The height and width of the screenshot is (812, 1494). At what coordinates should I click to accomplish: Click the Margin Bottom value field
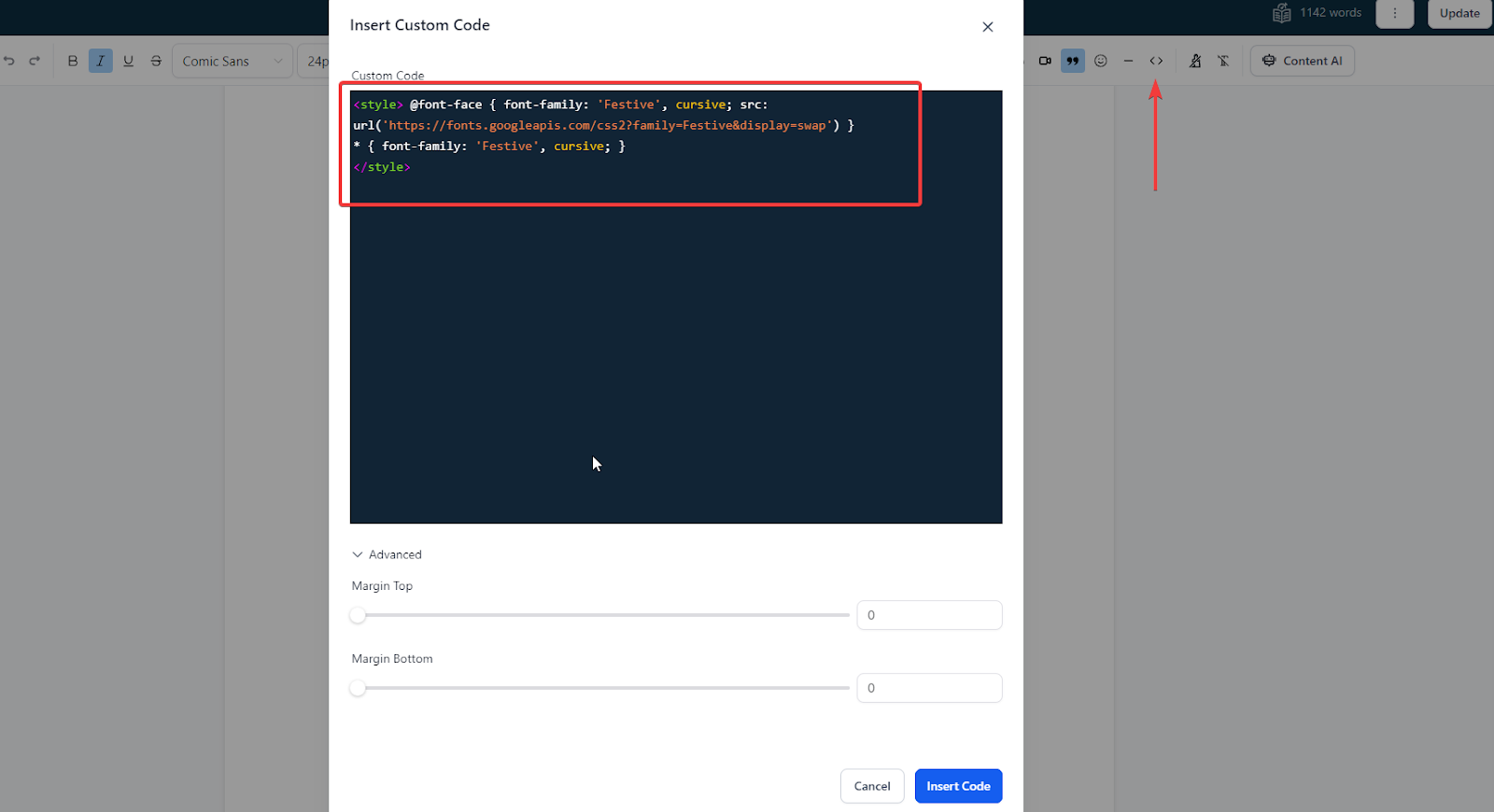point(928,688)
